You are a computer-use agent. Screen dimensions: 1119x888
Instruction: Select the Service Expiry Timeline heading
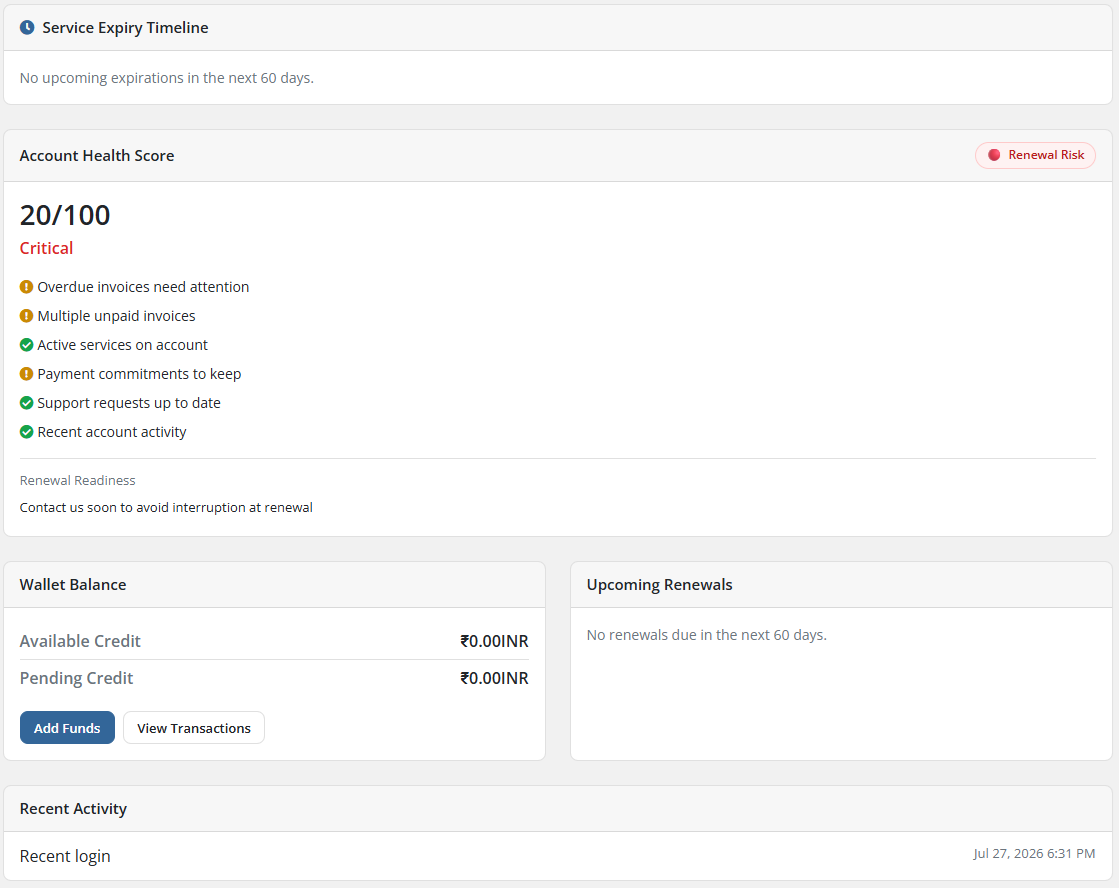[126, 28]
